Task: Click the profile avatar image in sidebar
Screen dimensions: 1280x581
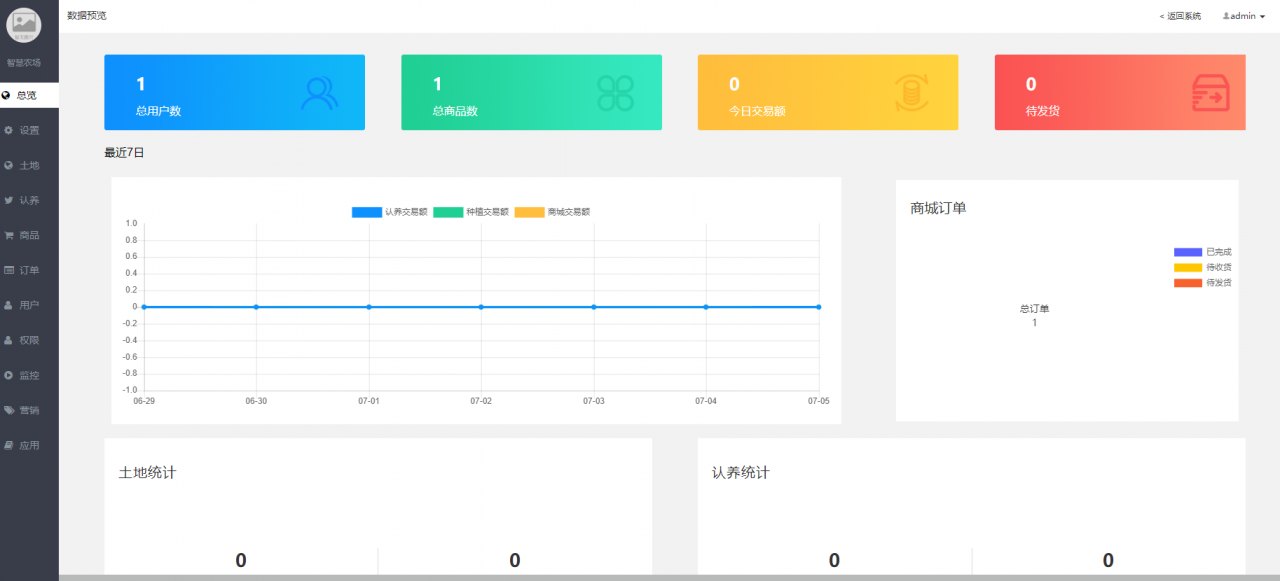Action: click(24, 25)
